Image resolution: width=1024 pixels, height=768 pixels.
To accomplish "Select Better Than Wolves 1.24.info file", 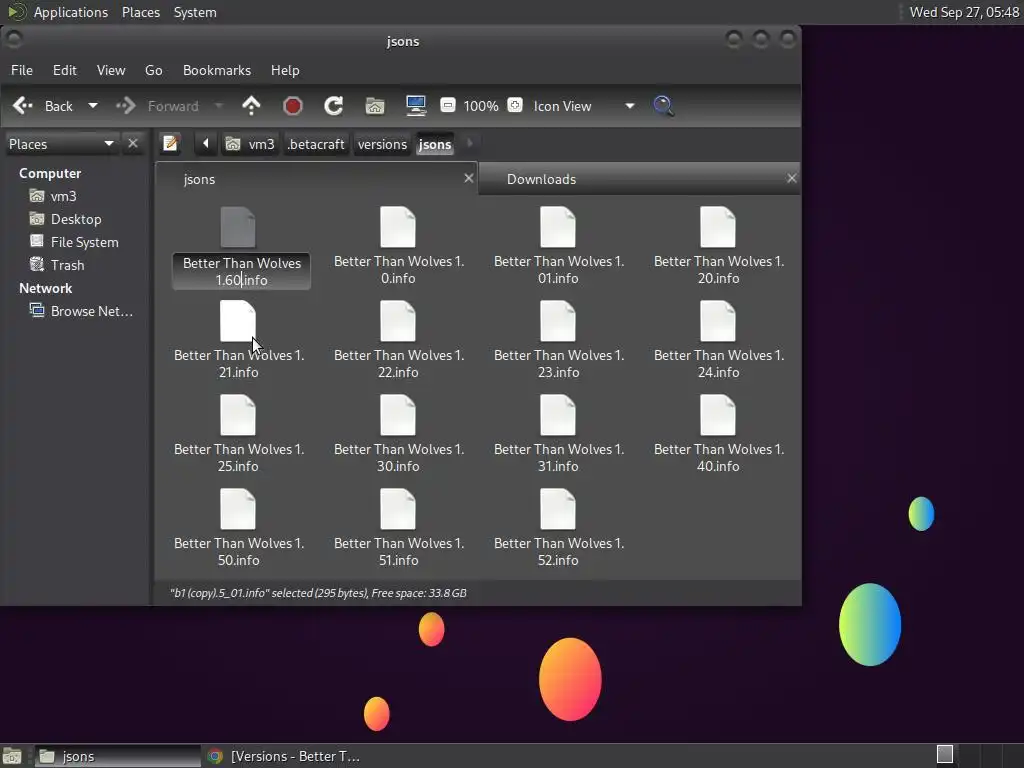I will click(718, 340).
